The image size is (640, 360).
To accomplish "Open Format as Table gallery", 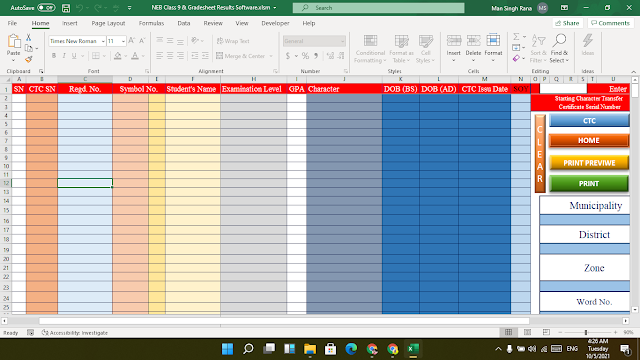I will point(401,49).
